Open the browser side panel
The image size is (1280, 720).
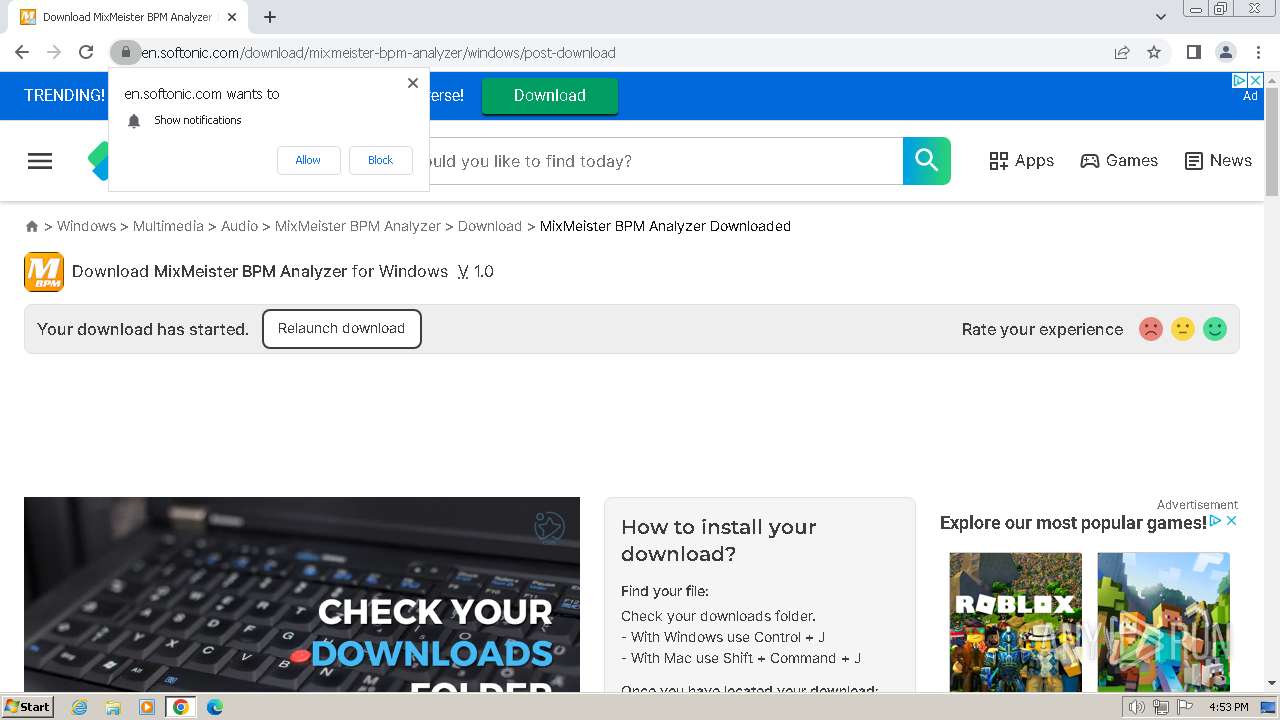pyautogui.click(x=1193, y=53)
